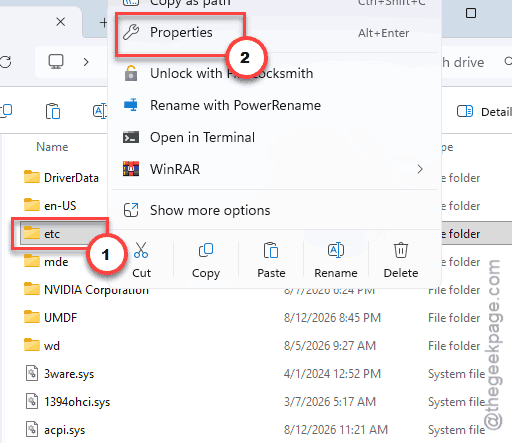Click the Delete trash icon in context menu
This screenshot has height=443, width=512.
coord(401,250)
